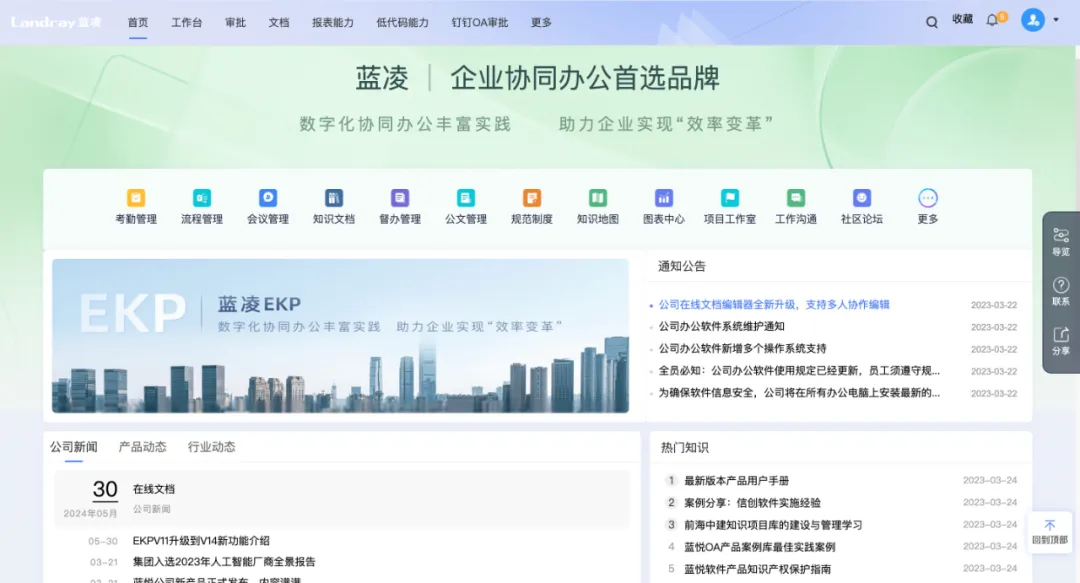Click the 蓝凌EKP city skyline banner
1080x583 pixels.
(x=340, y=336)
